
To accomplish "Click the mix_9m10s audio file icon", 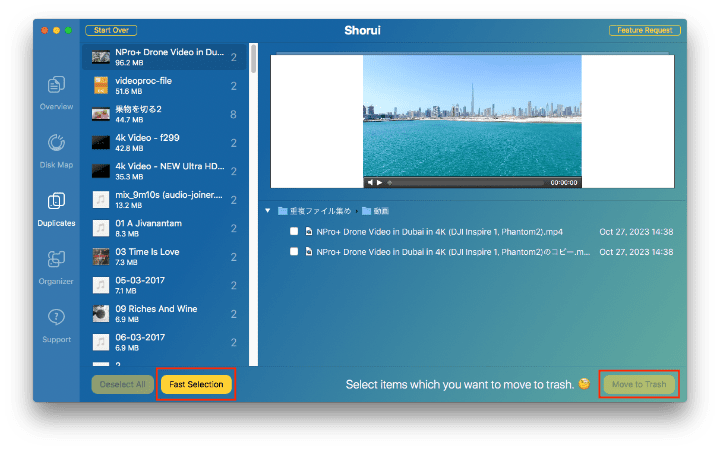I will 101,200.
